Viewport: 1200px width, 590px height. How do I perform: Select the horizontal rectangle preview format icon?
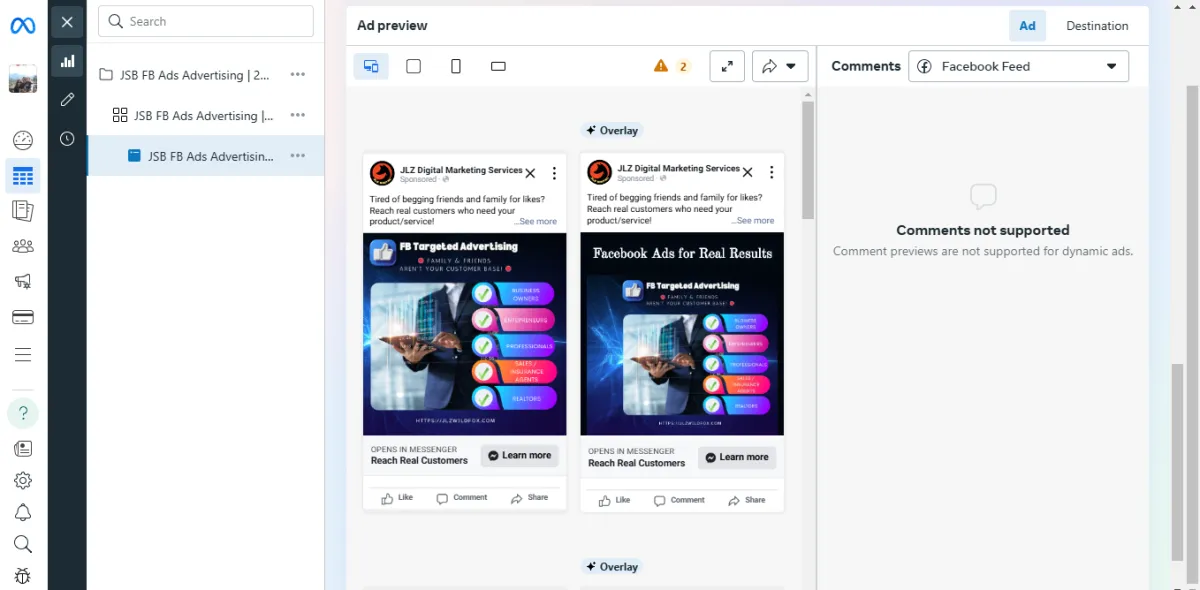click(498, 66)
